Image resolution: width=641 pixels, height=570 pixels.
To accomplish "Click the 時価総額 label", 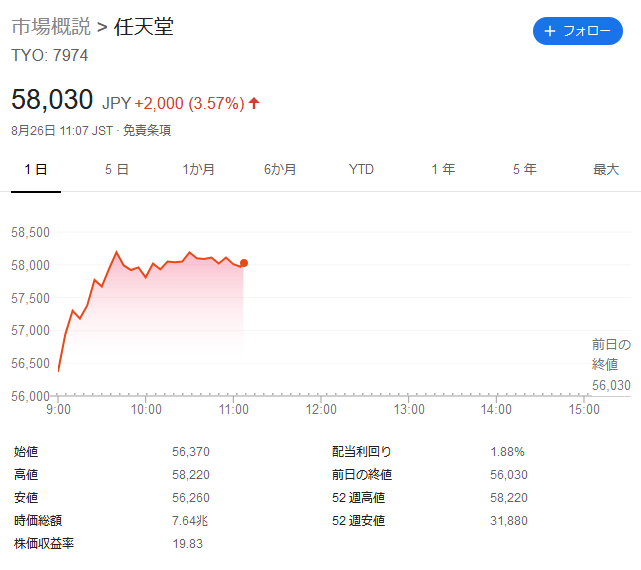I will (x=38, y=521).
